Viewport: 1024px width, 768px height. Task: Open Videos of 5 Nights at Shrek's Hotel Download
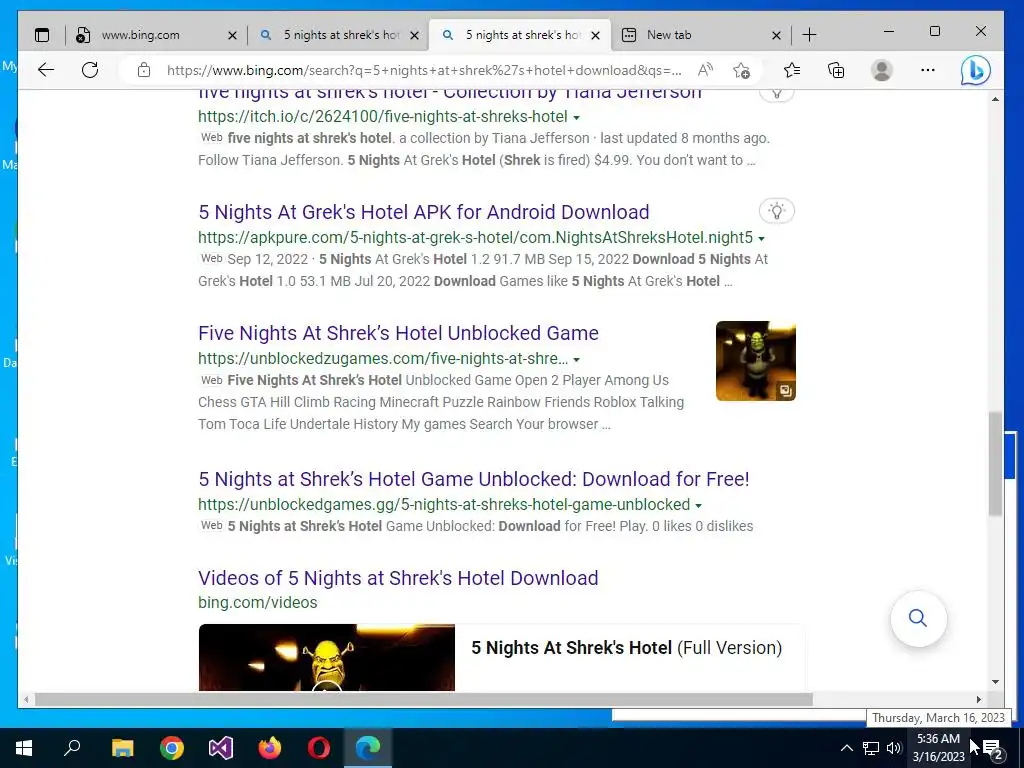398,578
